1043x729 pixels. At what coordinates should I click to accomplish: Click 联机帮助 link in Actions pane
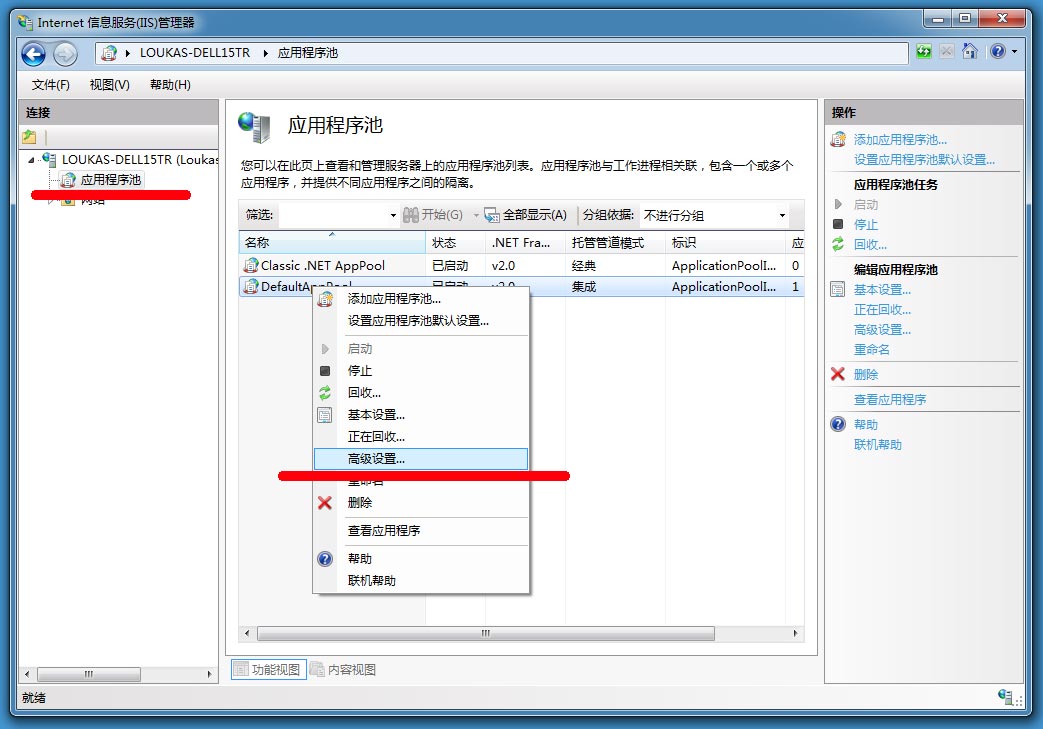coord(878,444)
